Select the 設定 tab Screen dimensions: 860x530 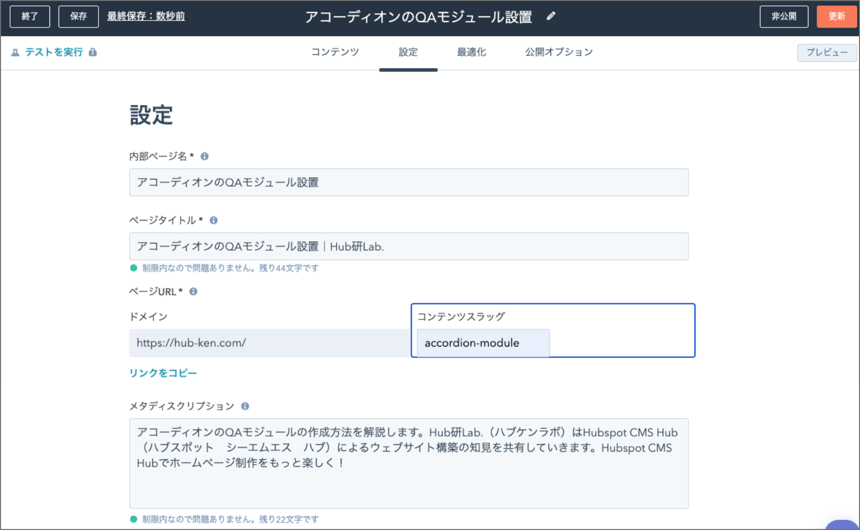coord(408,52)
